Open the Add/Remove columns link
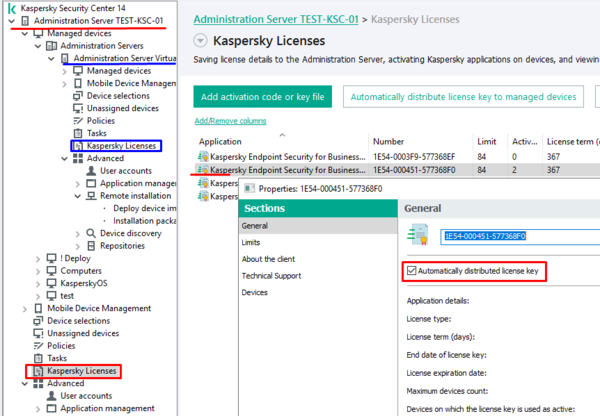The width and height of the screenshot is (600, 416). click(x=230, y=121)
